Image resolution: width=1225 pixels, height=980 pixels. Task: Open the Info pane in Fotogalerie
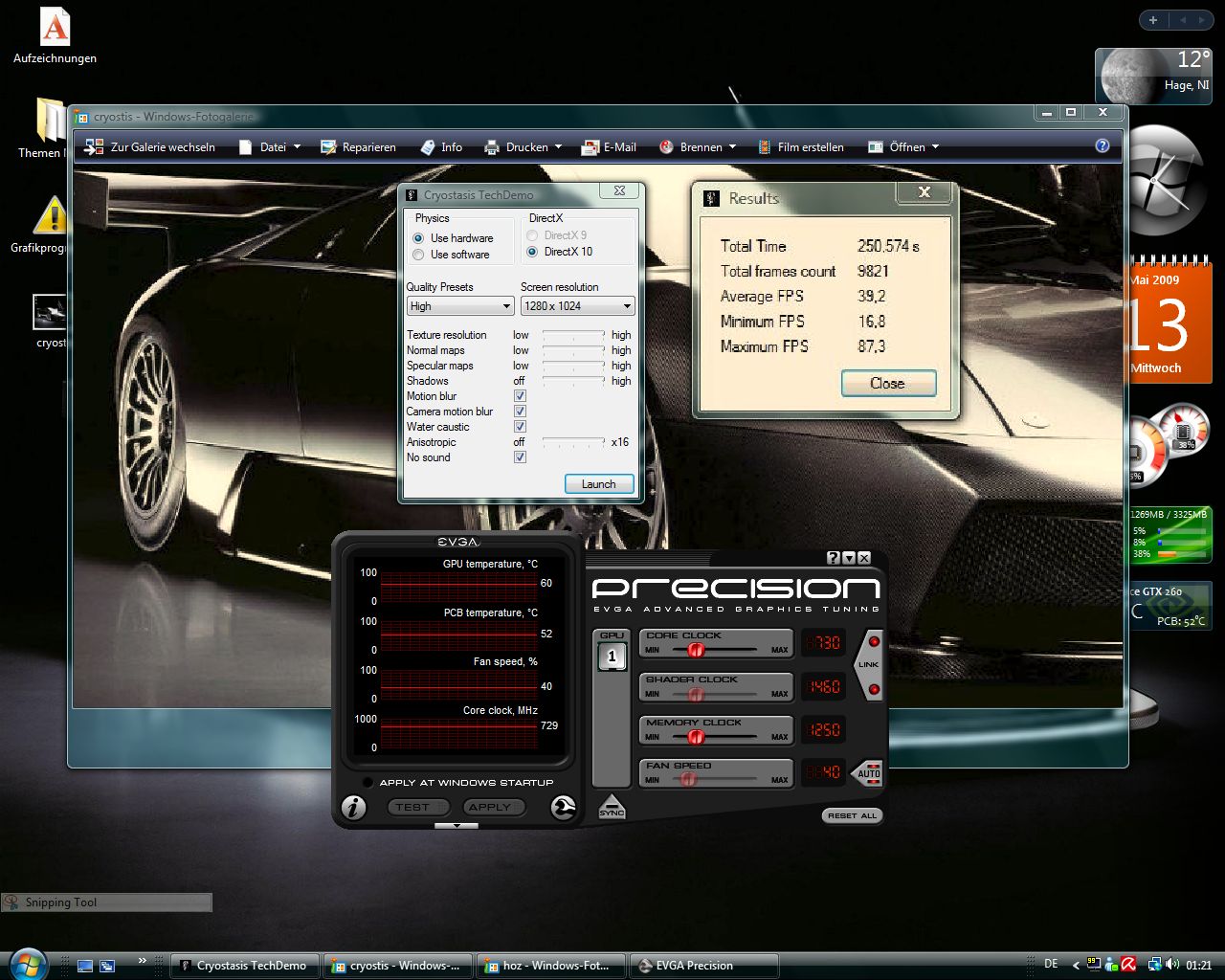click(440, 147)
